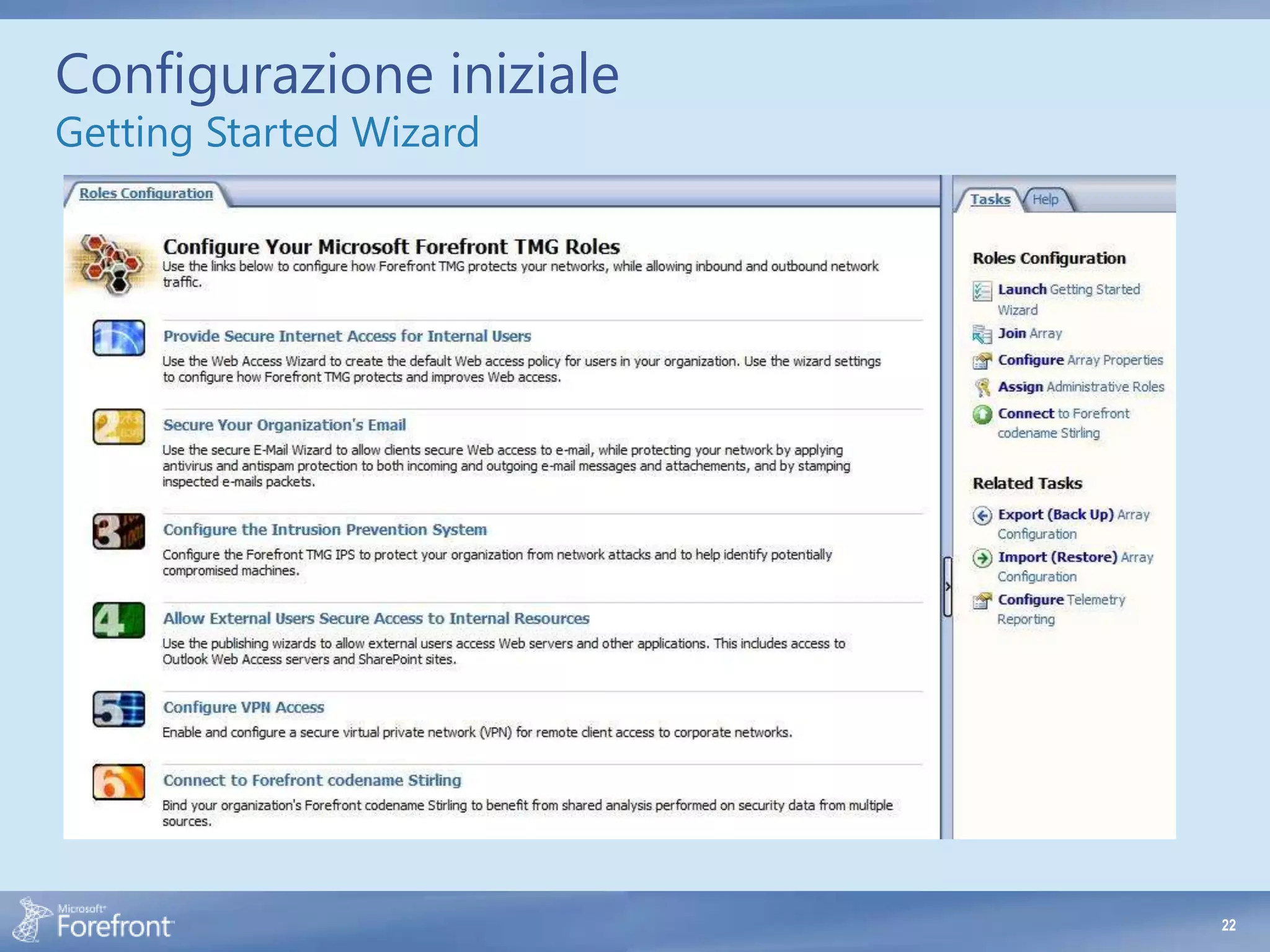Click the Configurazione iniziale slide title
Screen dimensions: 1270x952
pyautogui.click(x=337, y=74)
